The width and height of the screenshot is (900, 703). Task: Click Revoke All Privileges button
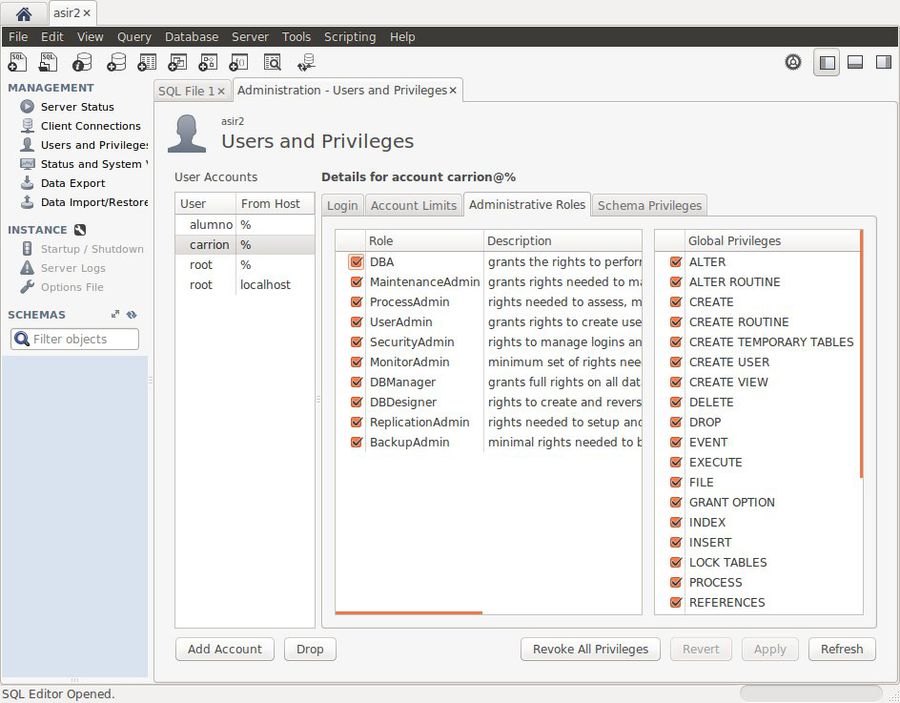[590, 649]
